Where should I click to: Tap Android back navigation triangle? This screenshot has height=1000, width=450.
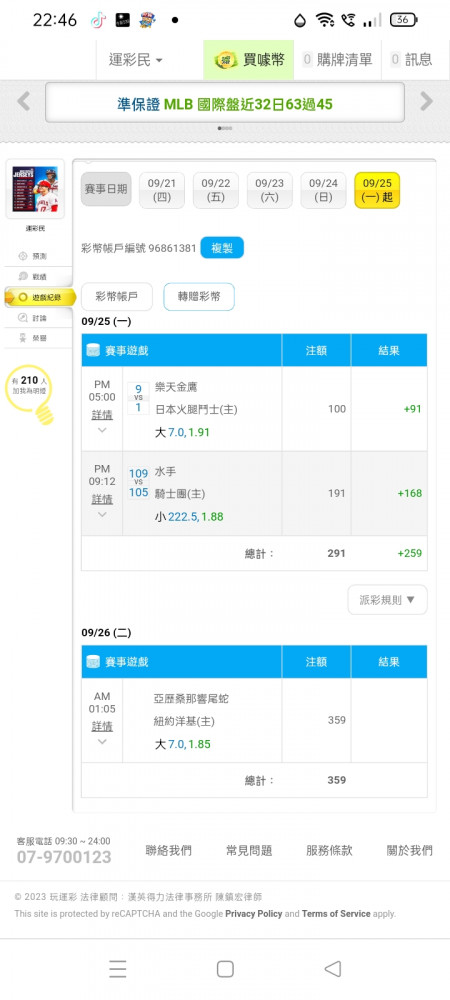coord(333,969)
